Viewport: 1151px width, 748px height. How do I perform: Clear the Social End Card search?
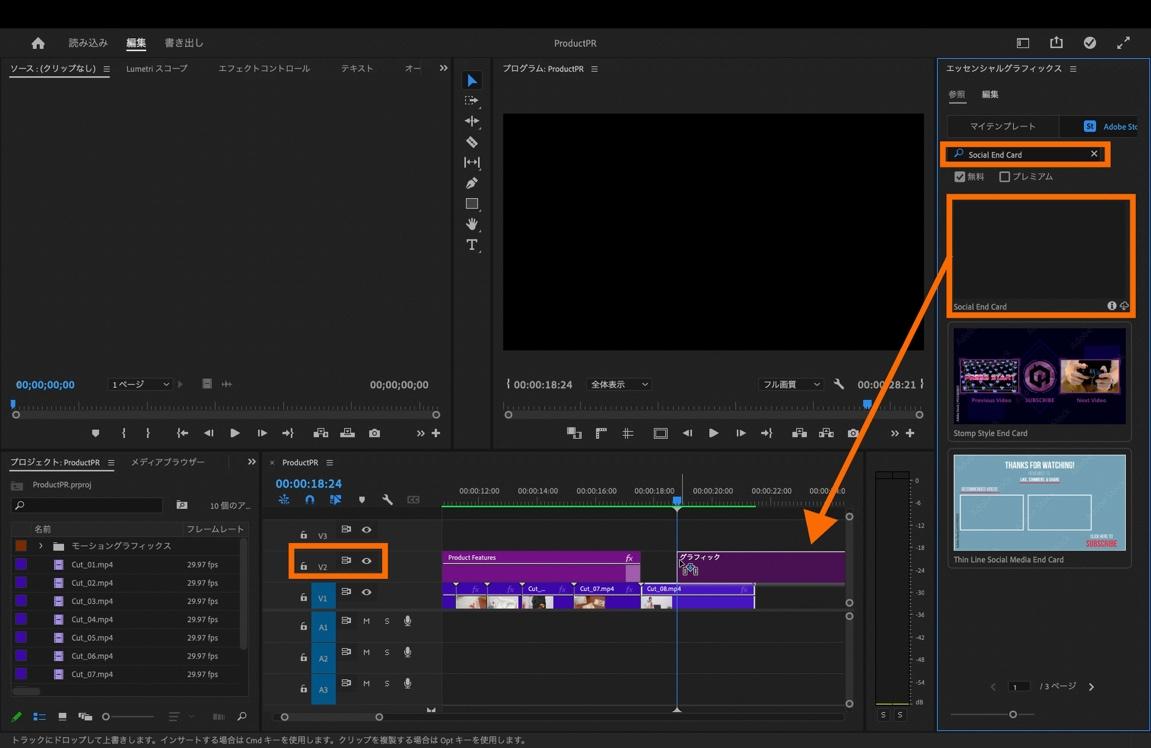coord(1094,153)
